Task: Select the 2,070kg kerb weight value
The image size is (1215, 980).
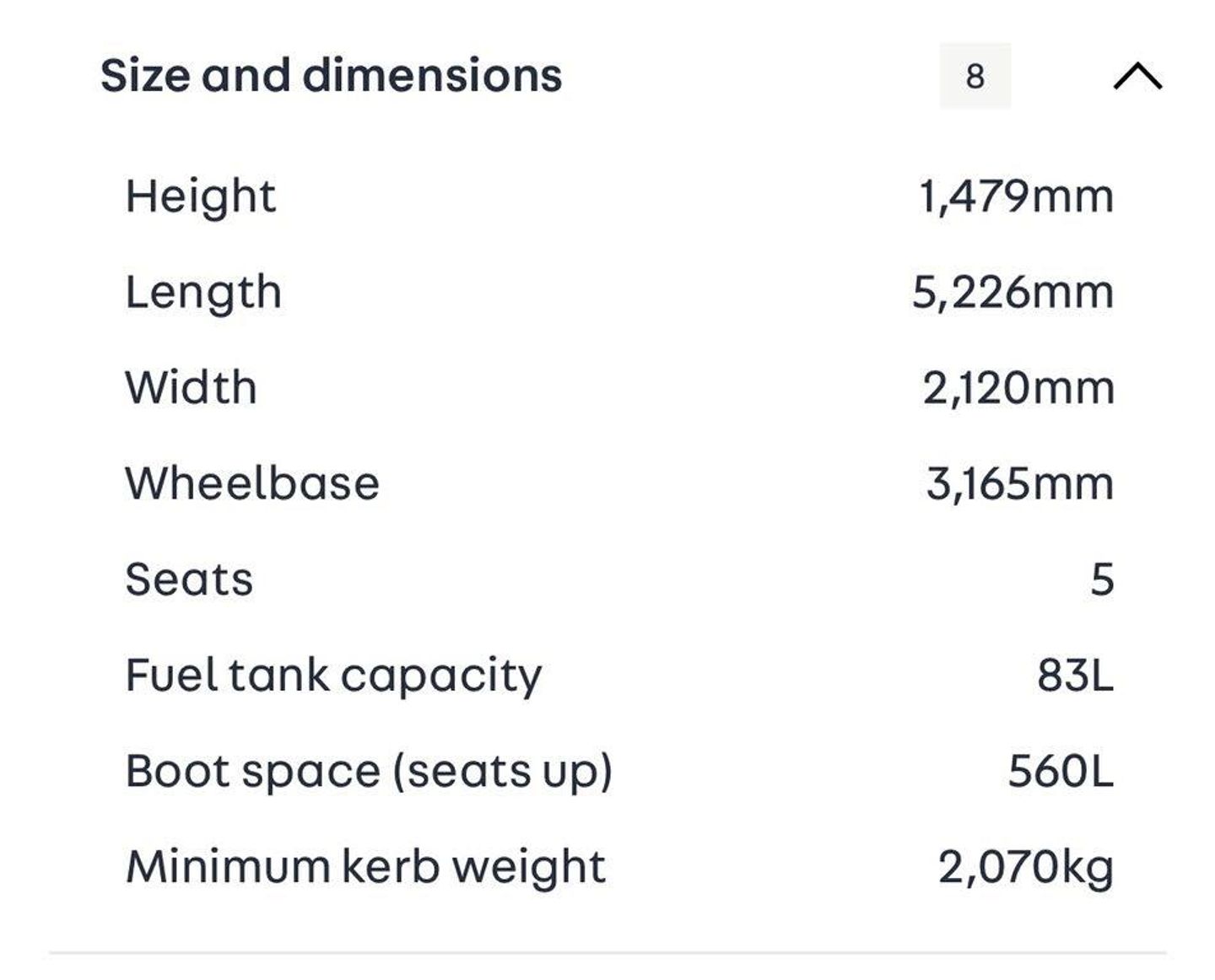Action: (x=1025, y=867)
